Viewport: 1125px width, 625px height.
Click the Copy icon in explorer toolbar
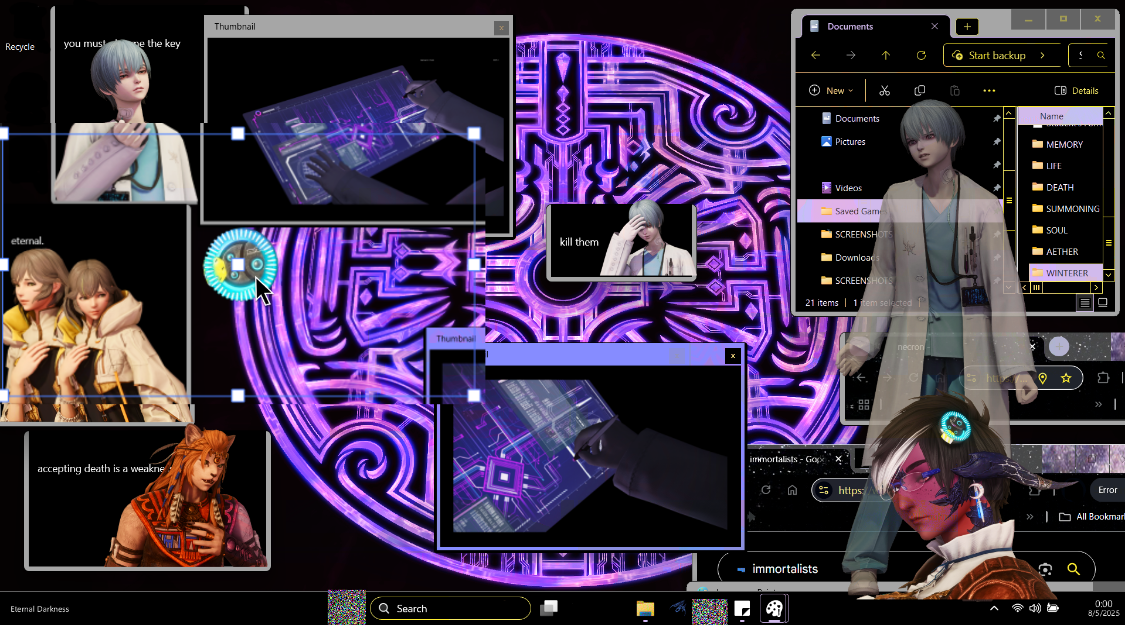tap(920, 90)
